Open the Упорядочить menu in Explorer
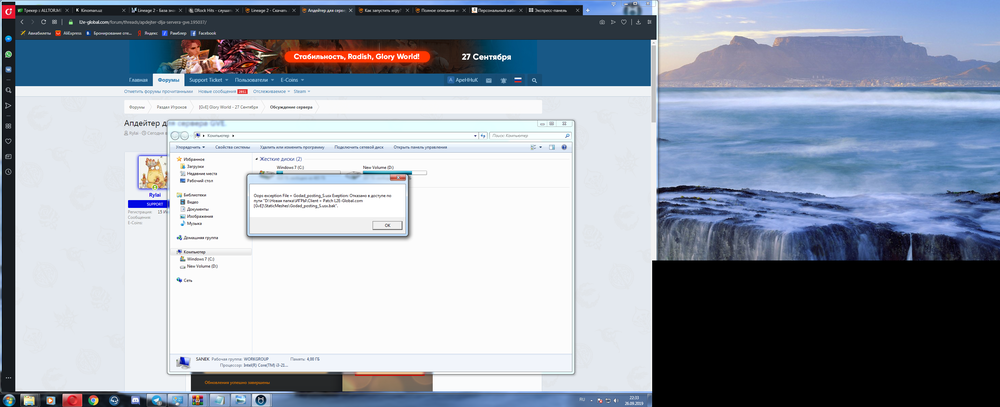The width and height of the screenshot is (1000, 407). point(191,147)
